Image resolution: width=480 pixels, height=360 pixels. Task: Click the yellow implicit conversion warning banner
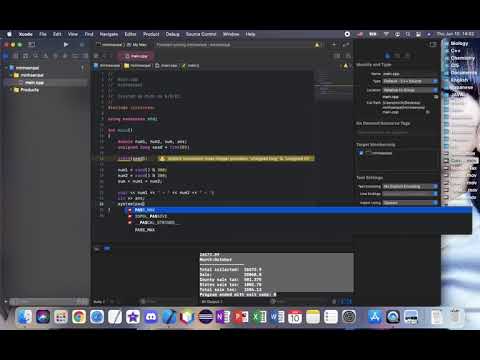coord(236,159)
